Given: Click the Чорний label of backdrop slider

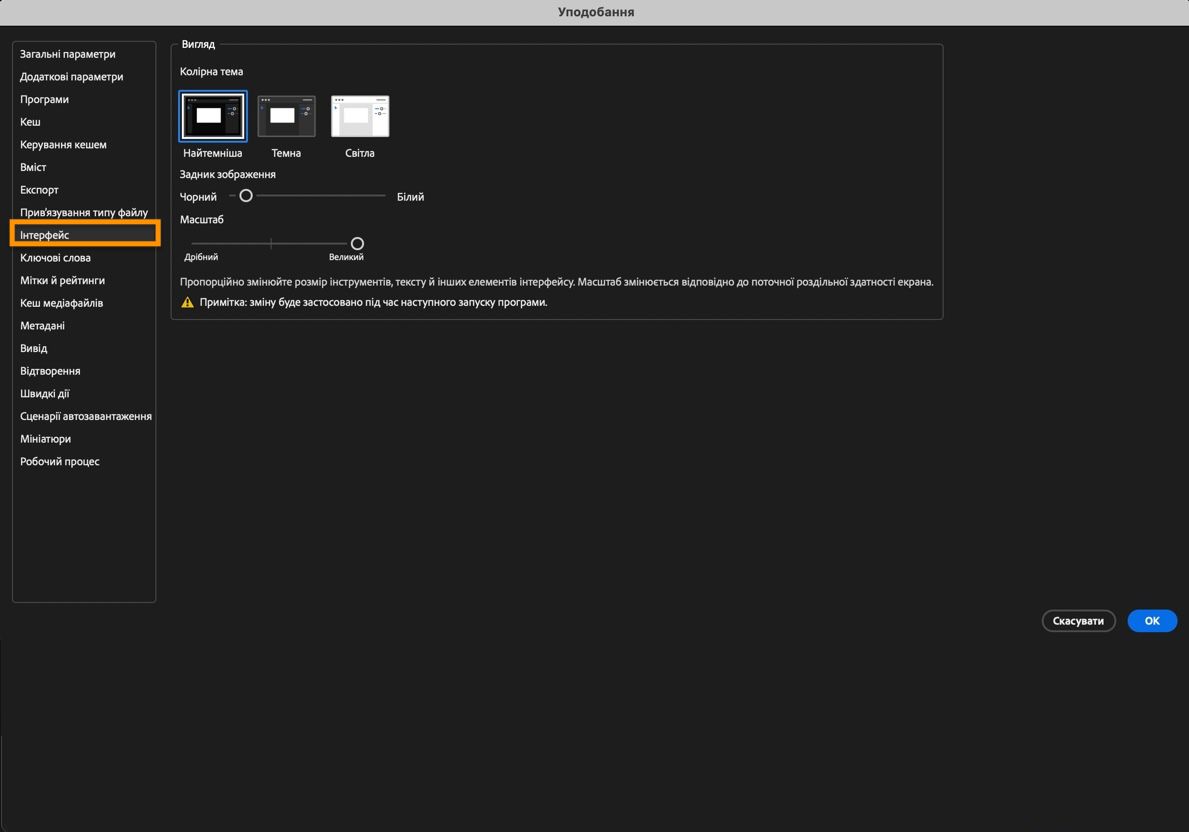Looking at the screenshot, I should tap(198, 197).
